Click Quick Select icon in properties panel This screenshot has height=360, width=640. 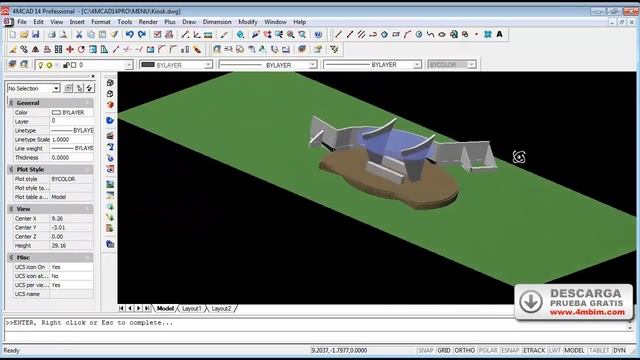point(90,88)
